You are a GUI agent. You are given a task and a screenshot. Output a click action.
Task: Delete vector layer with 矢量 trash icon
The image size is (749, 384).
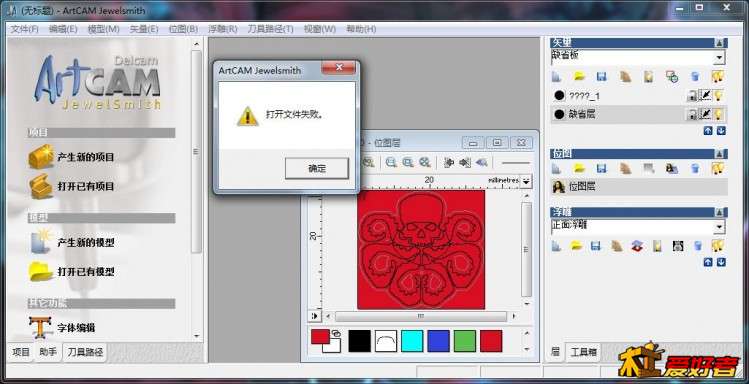(696, 76)
